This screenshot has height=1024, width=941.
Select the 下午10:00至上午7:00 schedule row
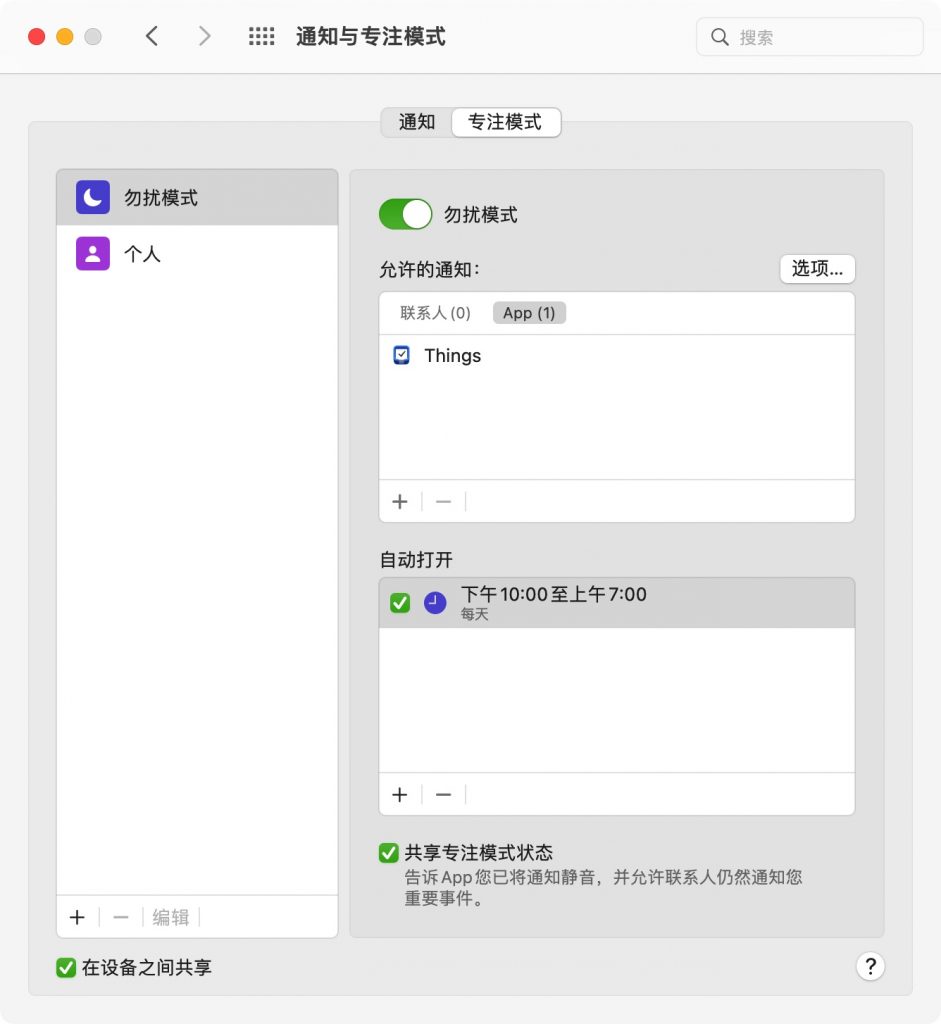pos(616,603)
